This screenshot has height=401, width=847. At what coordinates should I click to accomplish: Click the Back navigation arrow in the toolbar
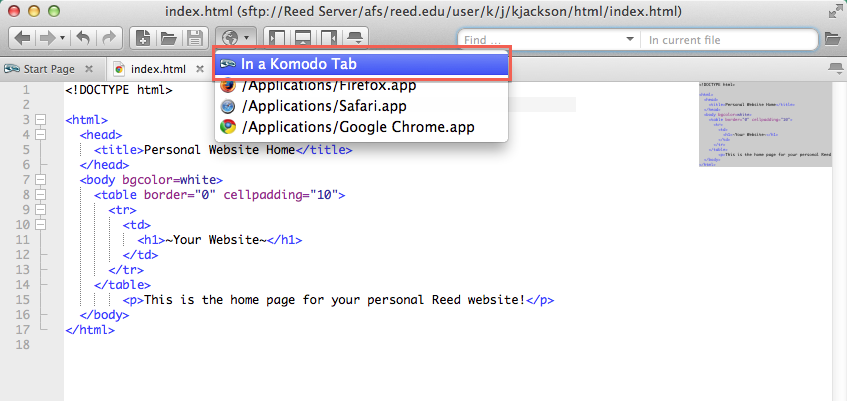(22, 39)
